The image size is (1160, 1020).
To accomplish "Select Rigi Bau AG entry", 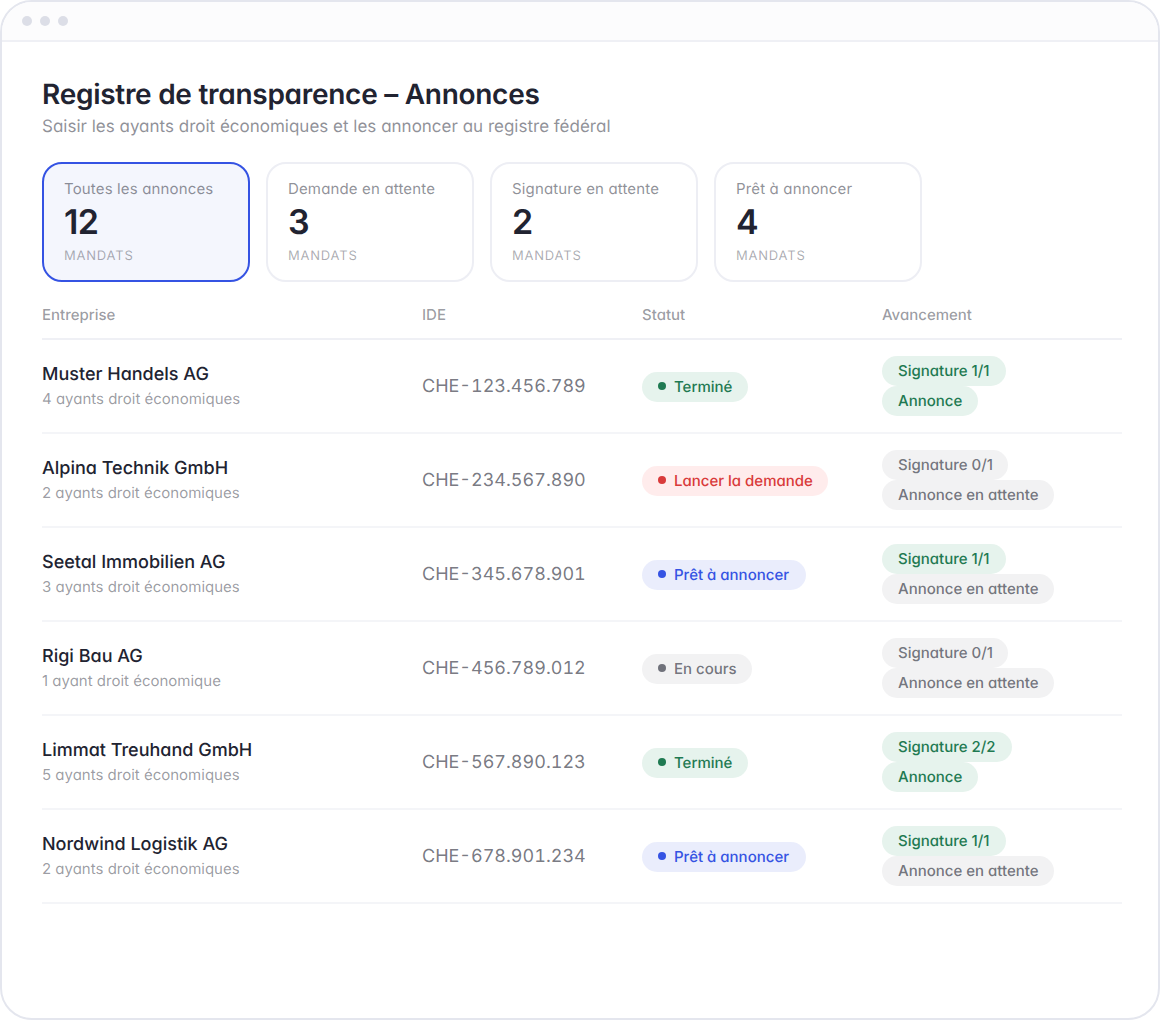I will coord(581,668).
